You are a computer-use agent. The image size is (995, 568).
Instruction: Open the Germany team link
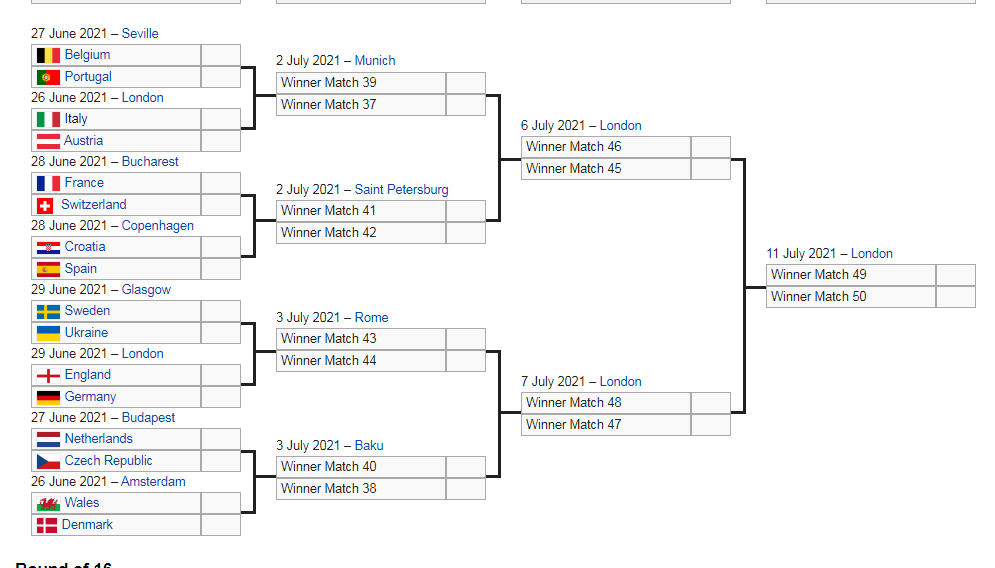pyautogui.click(x=90, y=397)
